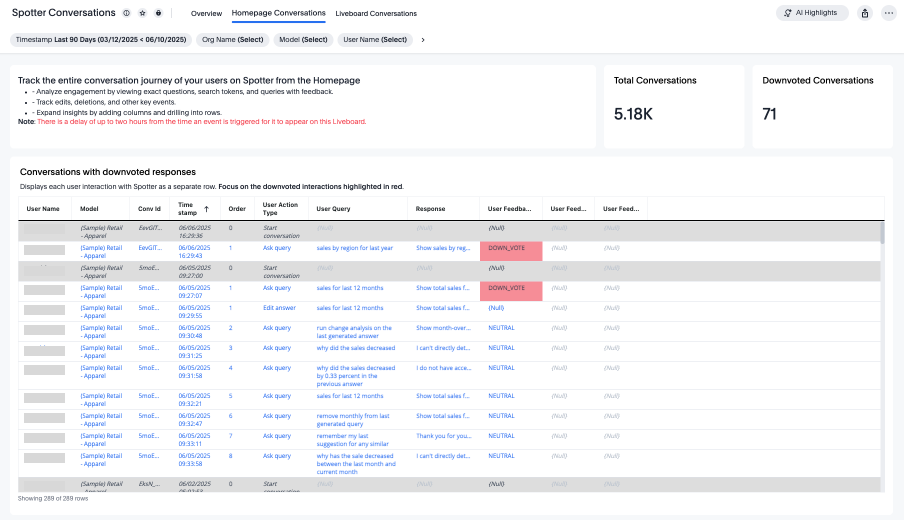Open the Timestamp Last 90 Days filter
Viewport: 904px width, 520px height.
click(x=100, y=40)
